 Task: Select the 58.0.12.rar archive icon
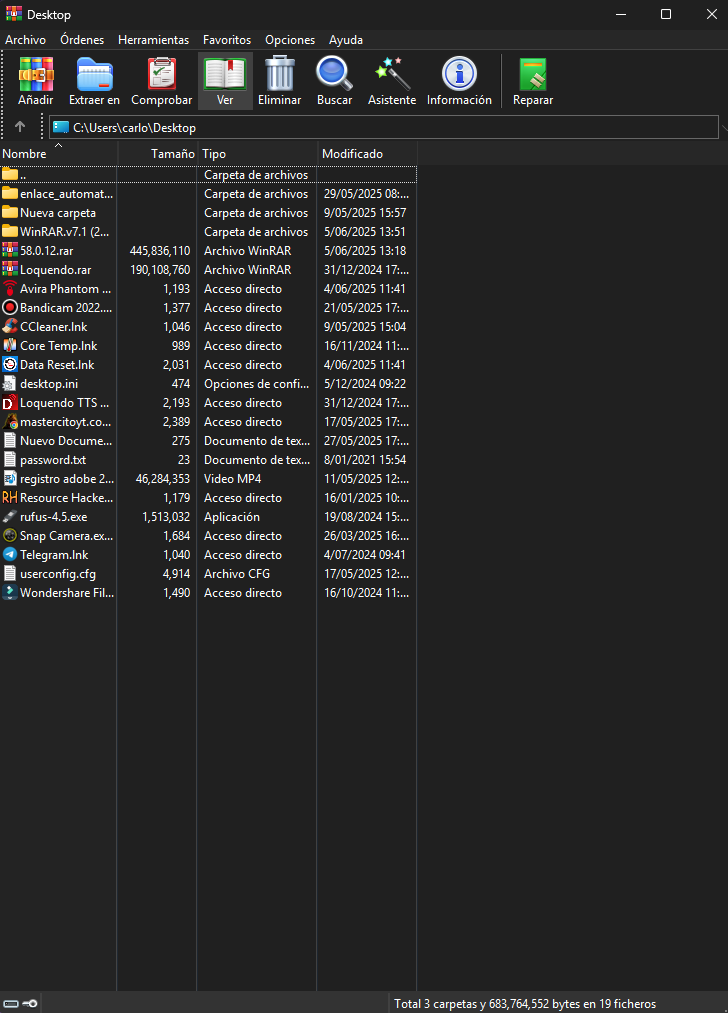tap(10, 251)
